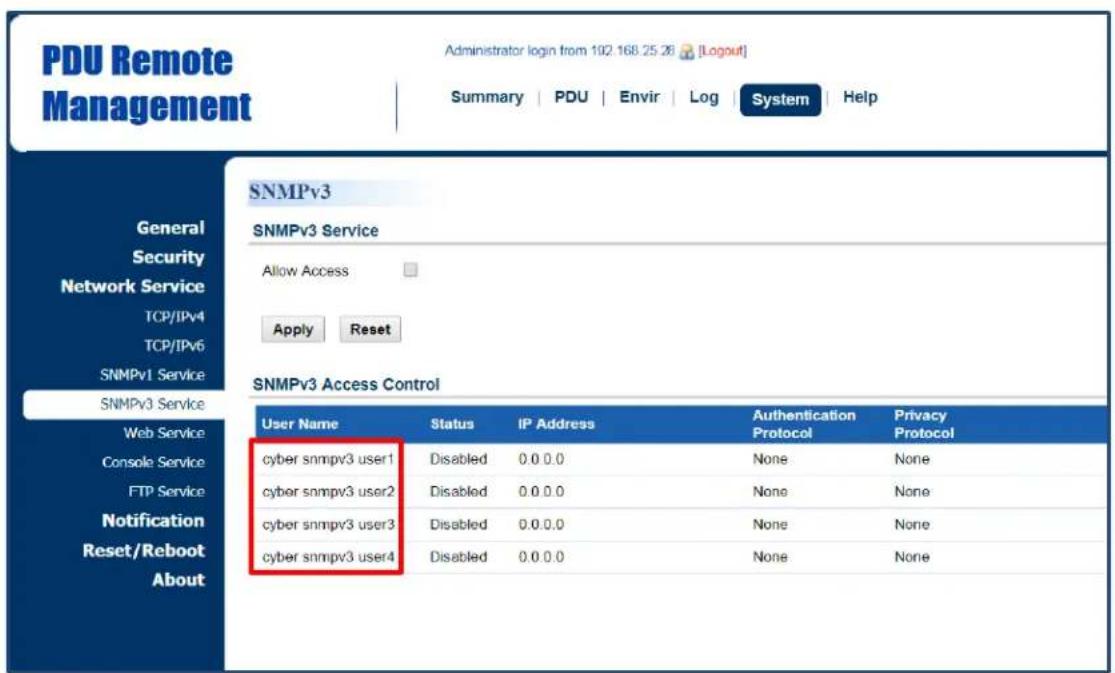Screen dimensions: 1115x673
Task: Click the IP Address column header
Action: click(x=556, y=424)
